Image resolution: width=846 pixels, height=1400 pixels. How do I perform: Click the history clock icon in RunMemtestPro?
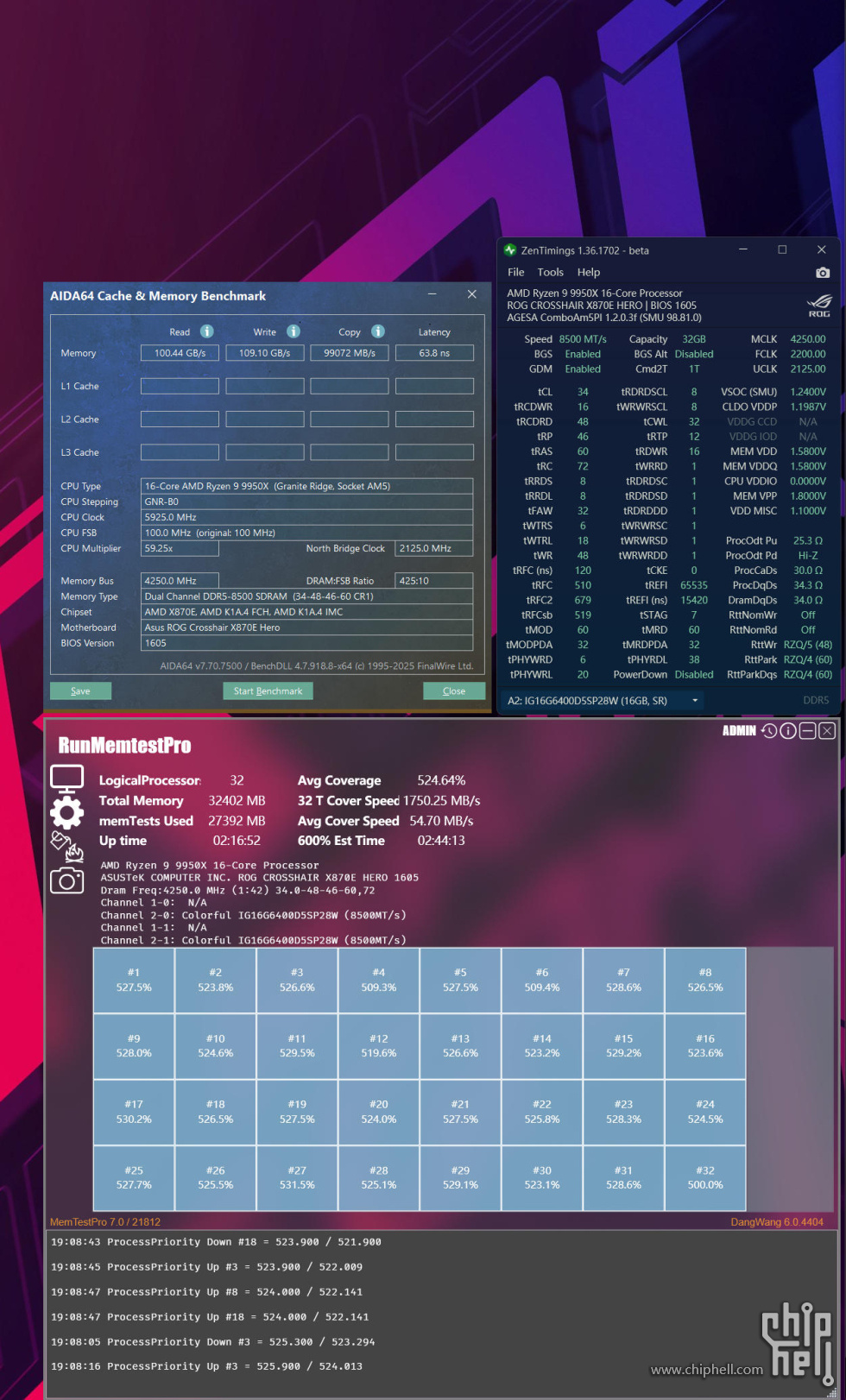769,731
